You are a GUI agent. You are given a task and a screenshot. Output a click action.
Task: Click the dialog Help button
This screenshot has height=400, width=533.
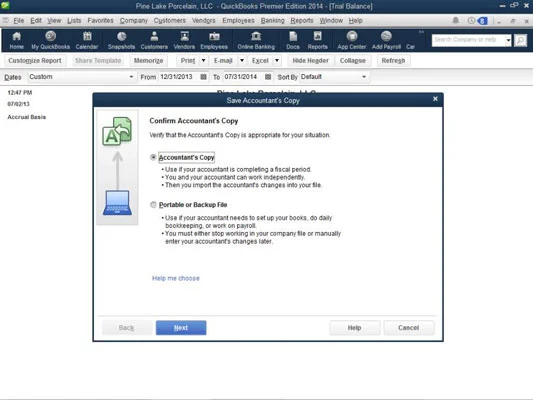click(355, 328)
